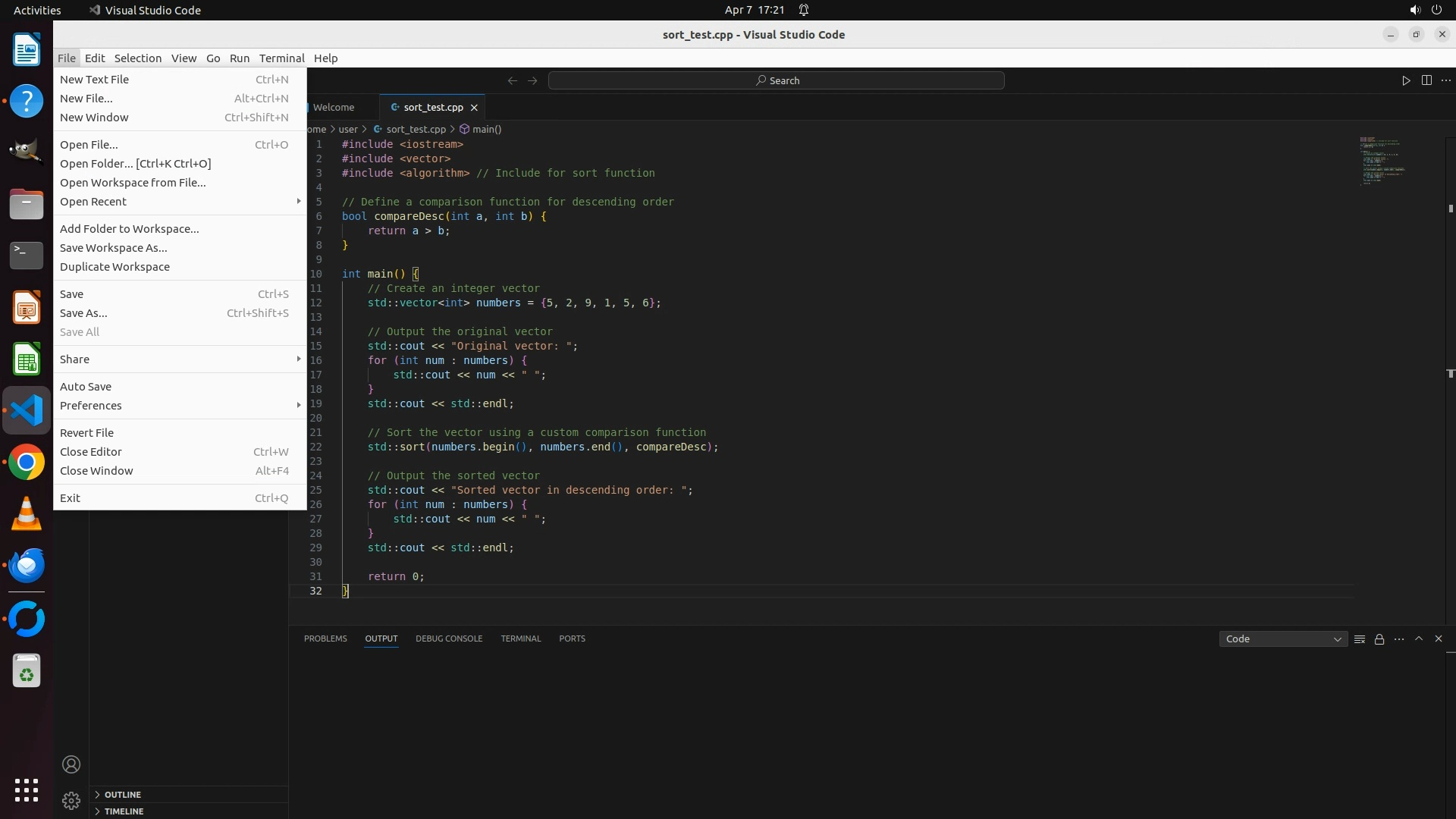Maximize panel size with chevron up
This screenshot has height=819, width=1456.
(x=1419, y=639)
